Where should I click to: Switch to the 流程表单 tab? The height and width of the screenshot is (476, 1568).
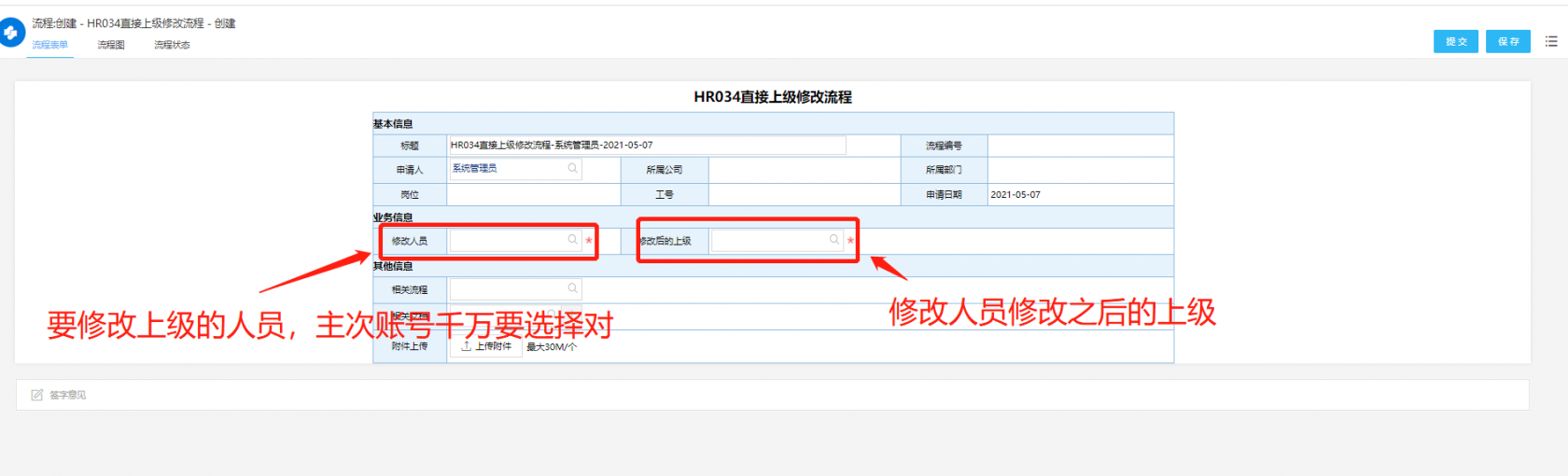(49, 45)
